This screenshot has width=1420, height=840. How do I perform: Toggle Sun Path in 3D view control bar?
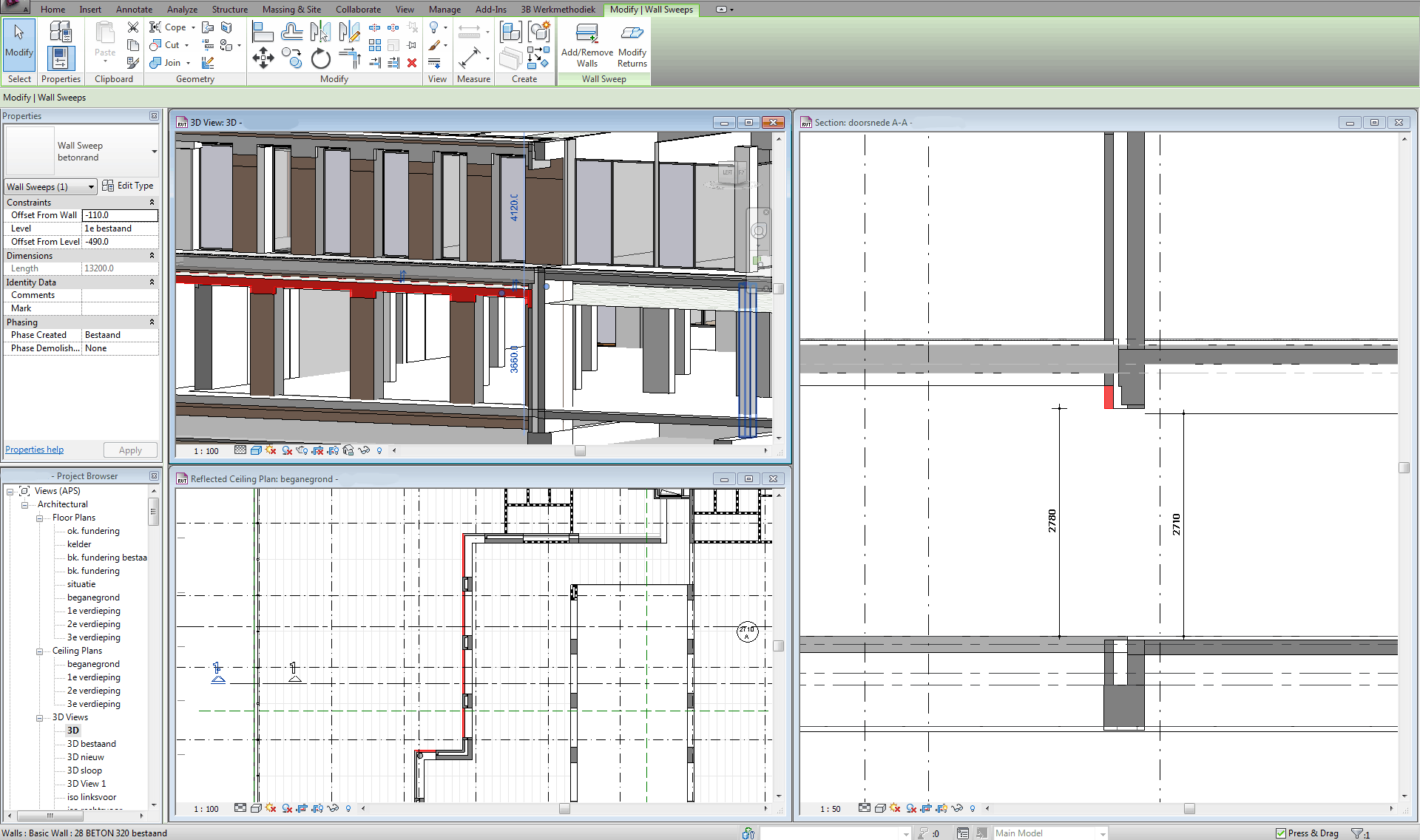pyautogui.click(x=271, y=450)
